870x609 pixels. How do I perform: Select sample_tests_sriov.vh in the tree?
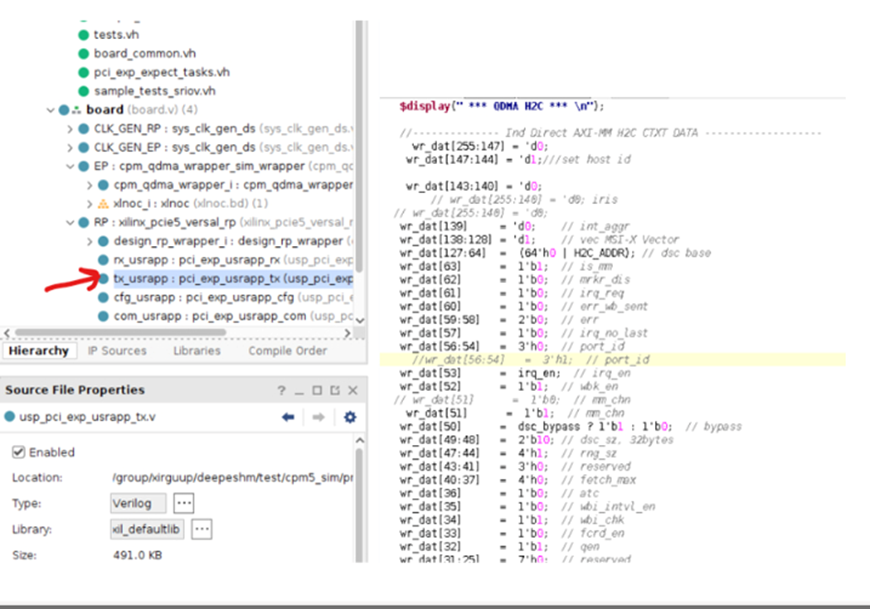pos(154,91)
